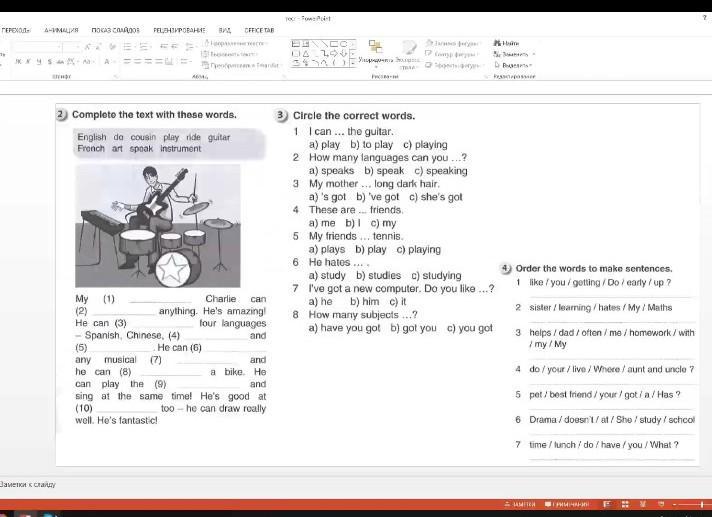712x517 pixels.
Task: Toggle underline (Ч) formatting
Action: coord(39,62)
